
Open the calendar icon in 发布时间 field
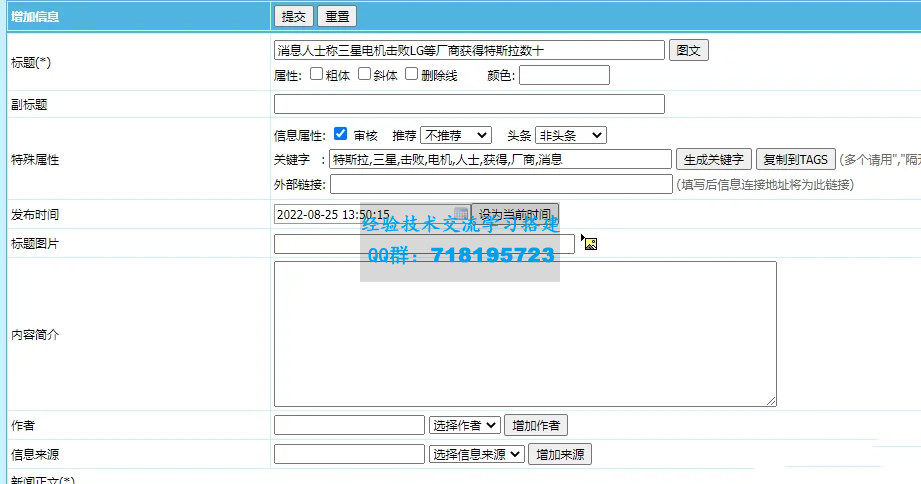pyautogui.click(x=461, y=214)
